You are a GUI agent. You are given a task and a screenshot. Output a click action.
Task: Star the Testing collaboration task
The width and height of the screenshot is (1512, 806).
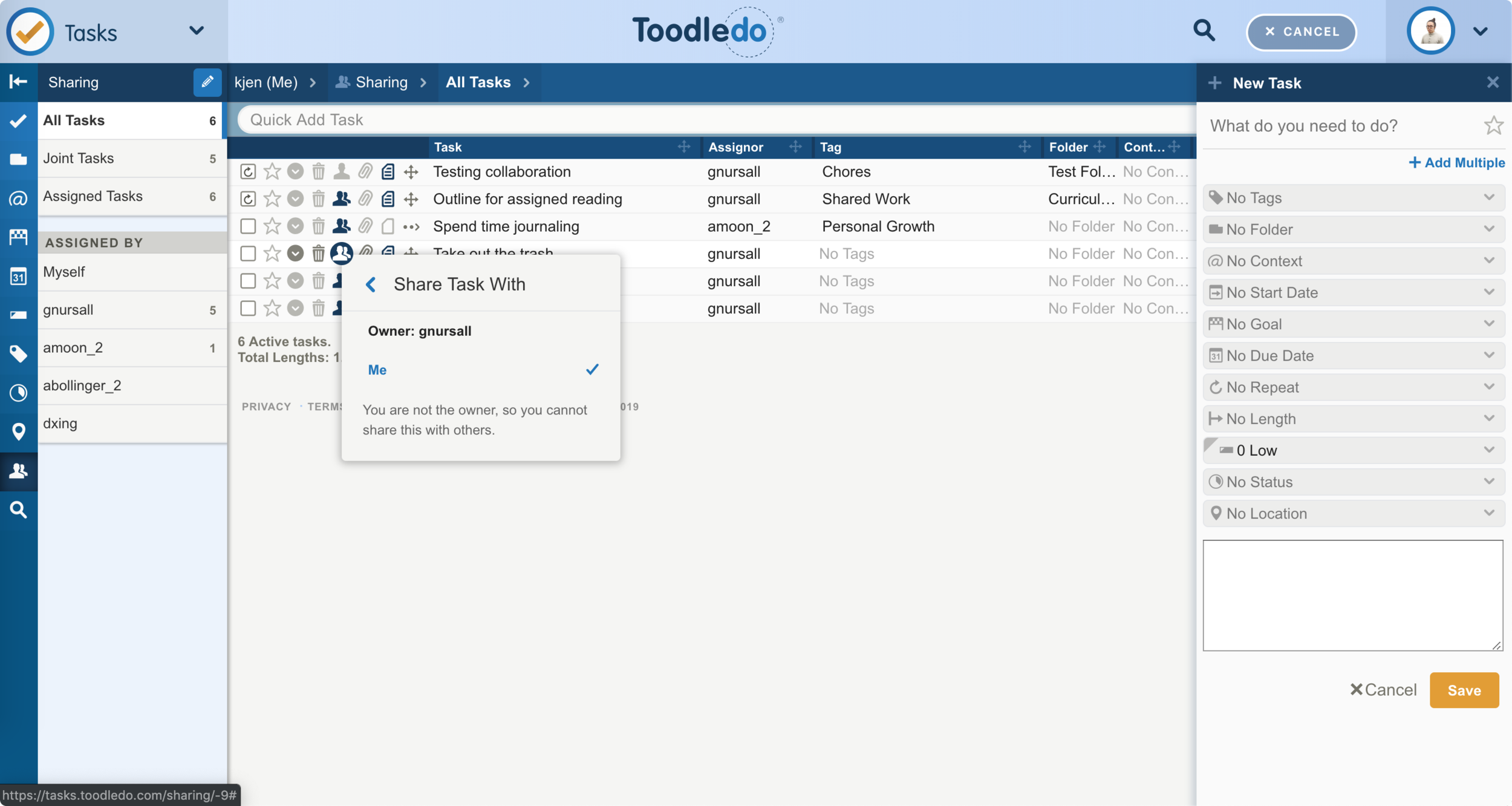272,171
